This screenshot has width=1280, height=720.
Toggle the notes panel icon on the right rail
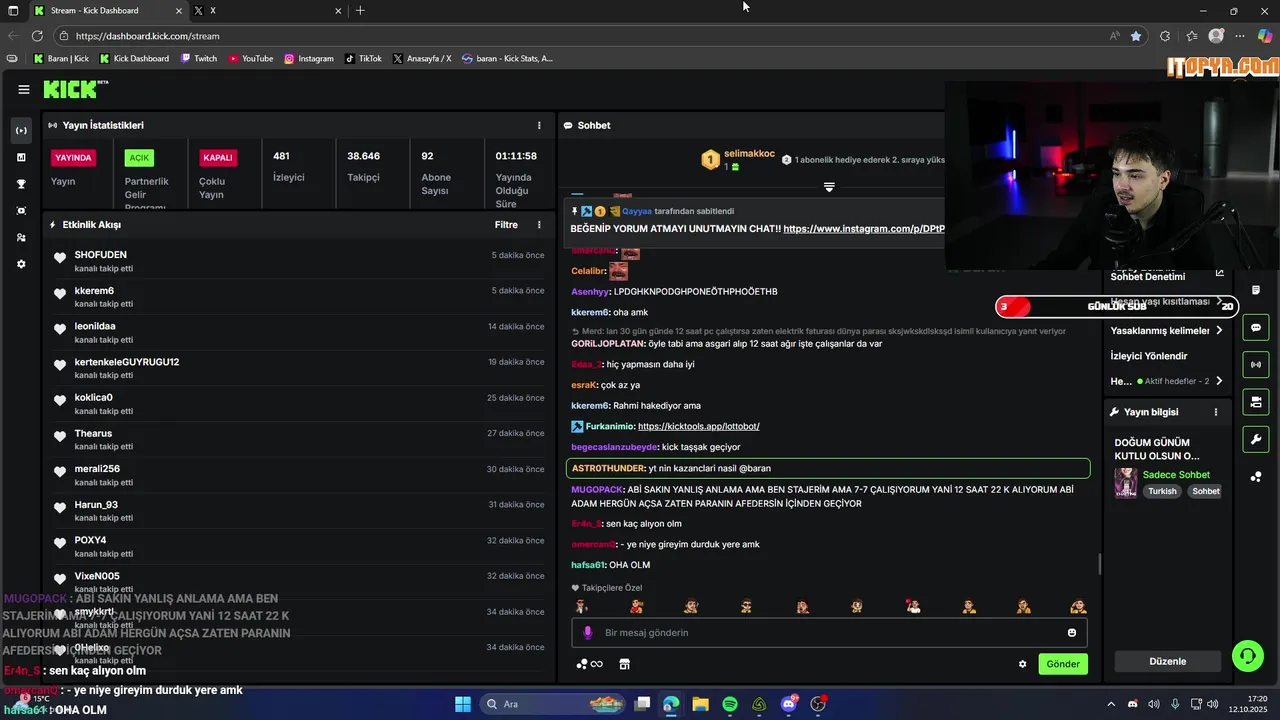(x=1256, y=290)
